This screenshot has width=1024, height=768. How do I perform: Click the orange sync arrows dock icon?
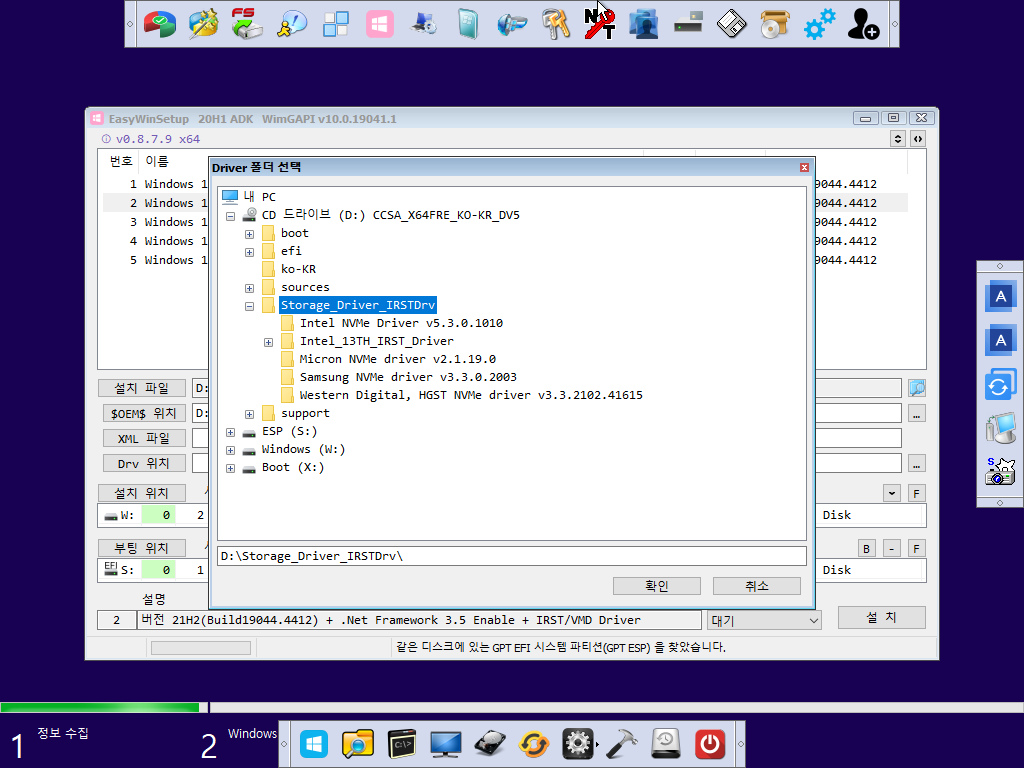pyautogui.click(x=534, y=744)
